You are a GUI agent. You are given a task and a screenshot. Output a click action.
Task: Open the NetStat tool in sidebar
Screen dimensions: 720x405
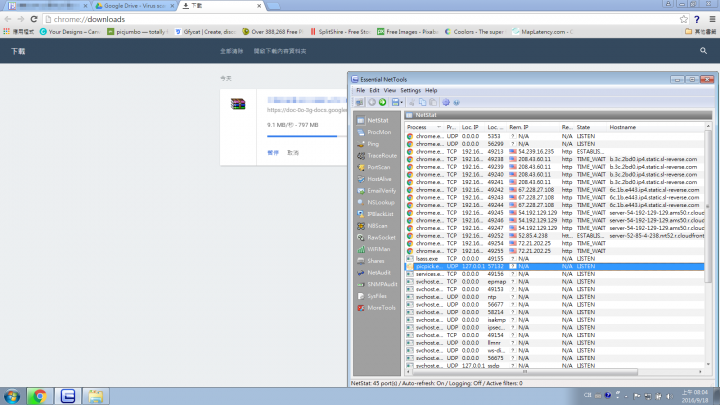click(373, 120)
